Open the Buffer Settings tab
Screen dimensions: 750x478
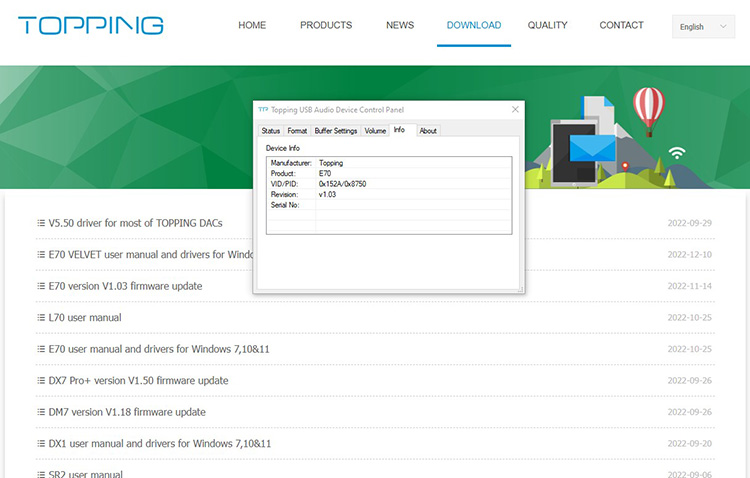coord(336,131)
